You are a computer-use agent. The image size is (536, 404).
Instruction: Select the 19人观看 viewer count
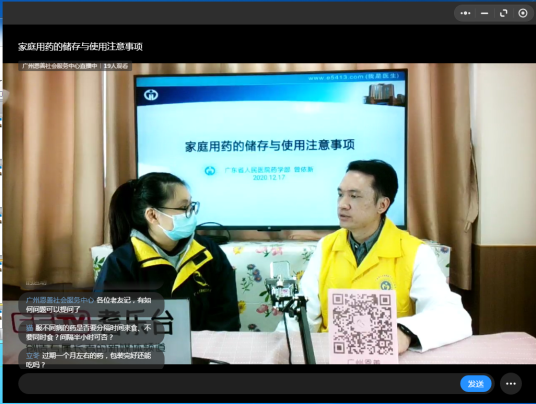[x=116, y=66]
